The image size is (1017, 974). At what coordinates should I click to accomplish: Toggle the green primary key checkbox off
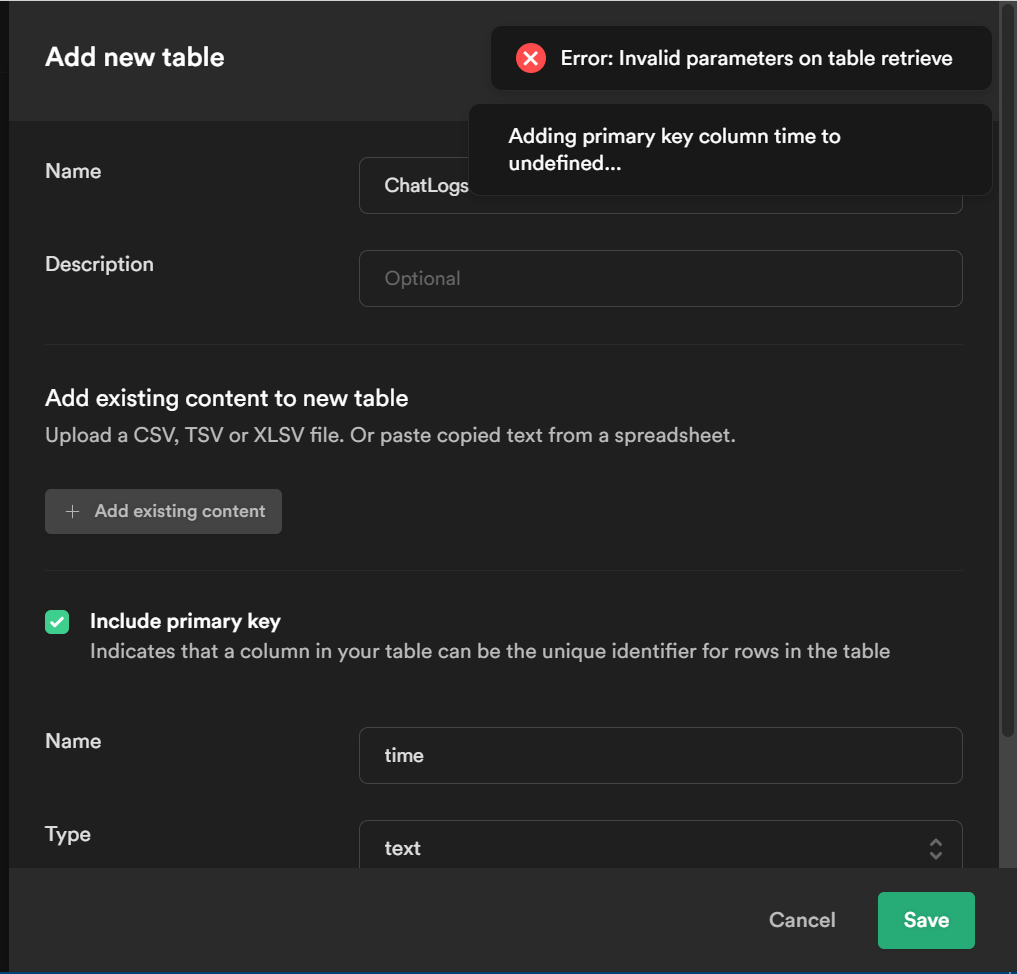(x=57, y=621)
